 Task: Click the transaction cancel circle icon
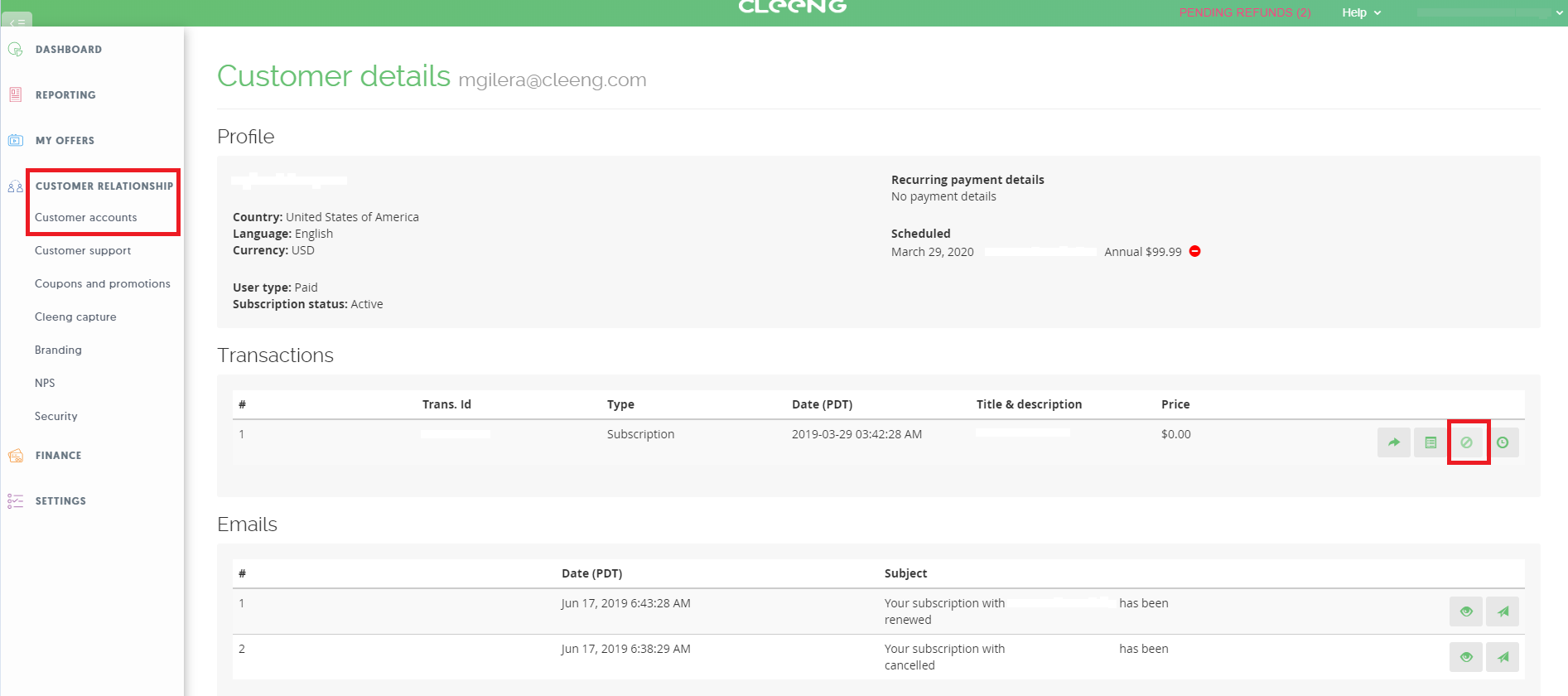[x=1466, y=442]
